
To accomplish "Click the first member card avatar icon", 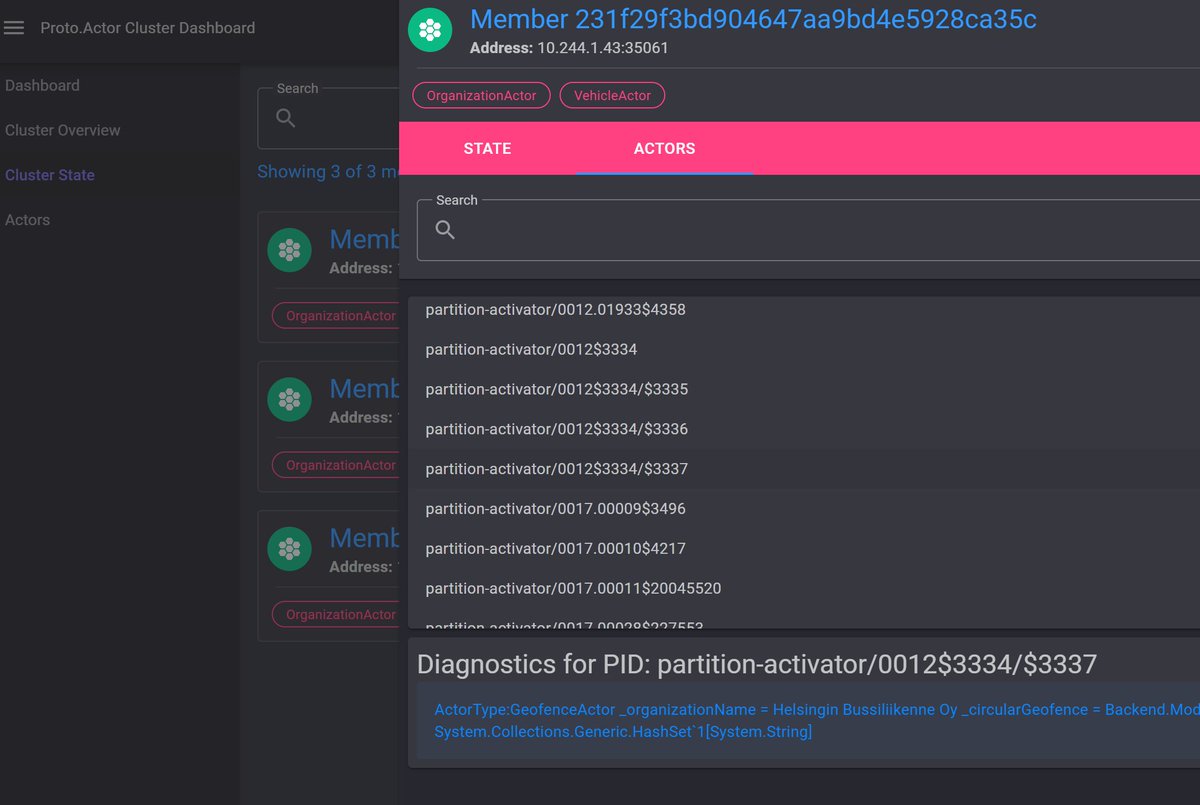I will [x=289, y=251].
